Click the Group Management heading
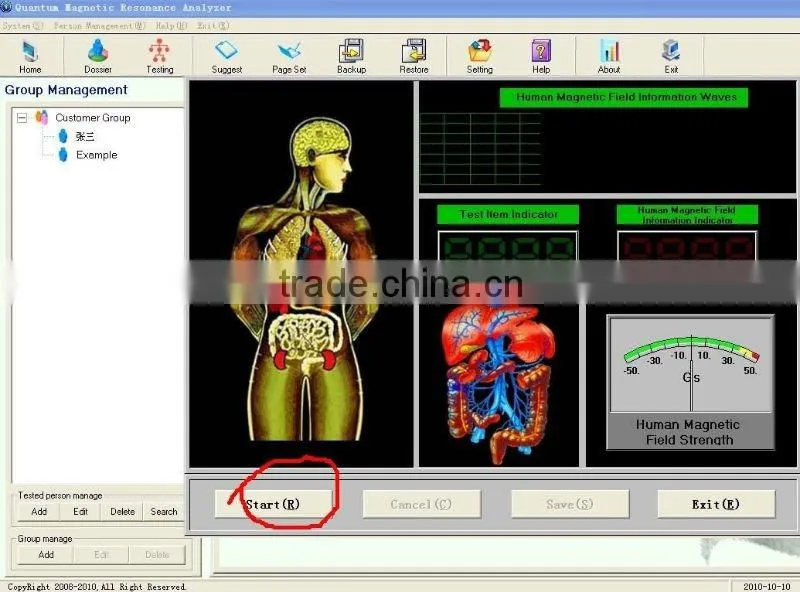 click(66, 90)
